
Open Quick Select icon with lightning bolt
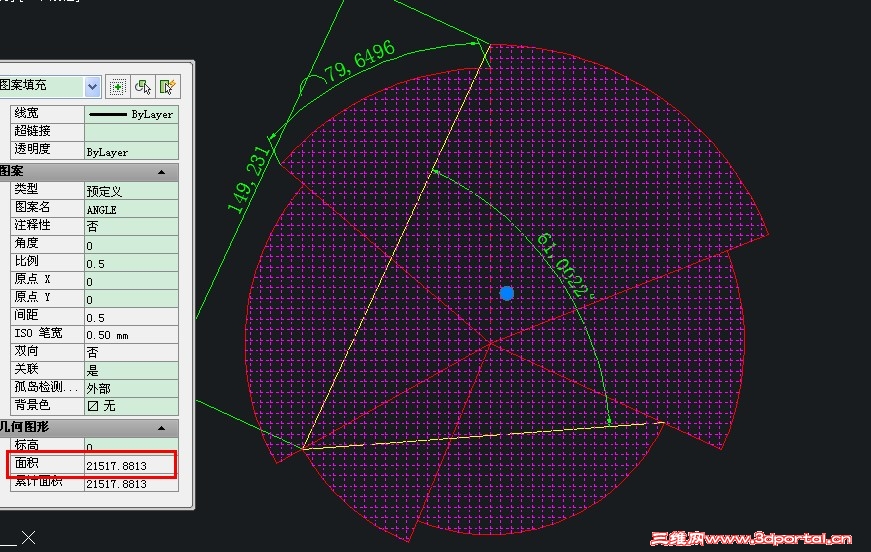pos(168,87)
